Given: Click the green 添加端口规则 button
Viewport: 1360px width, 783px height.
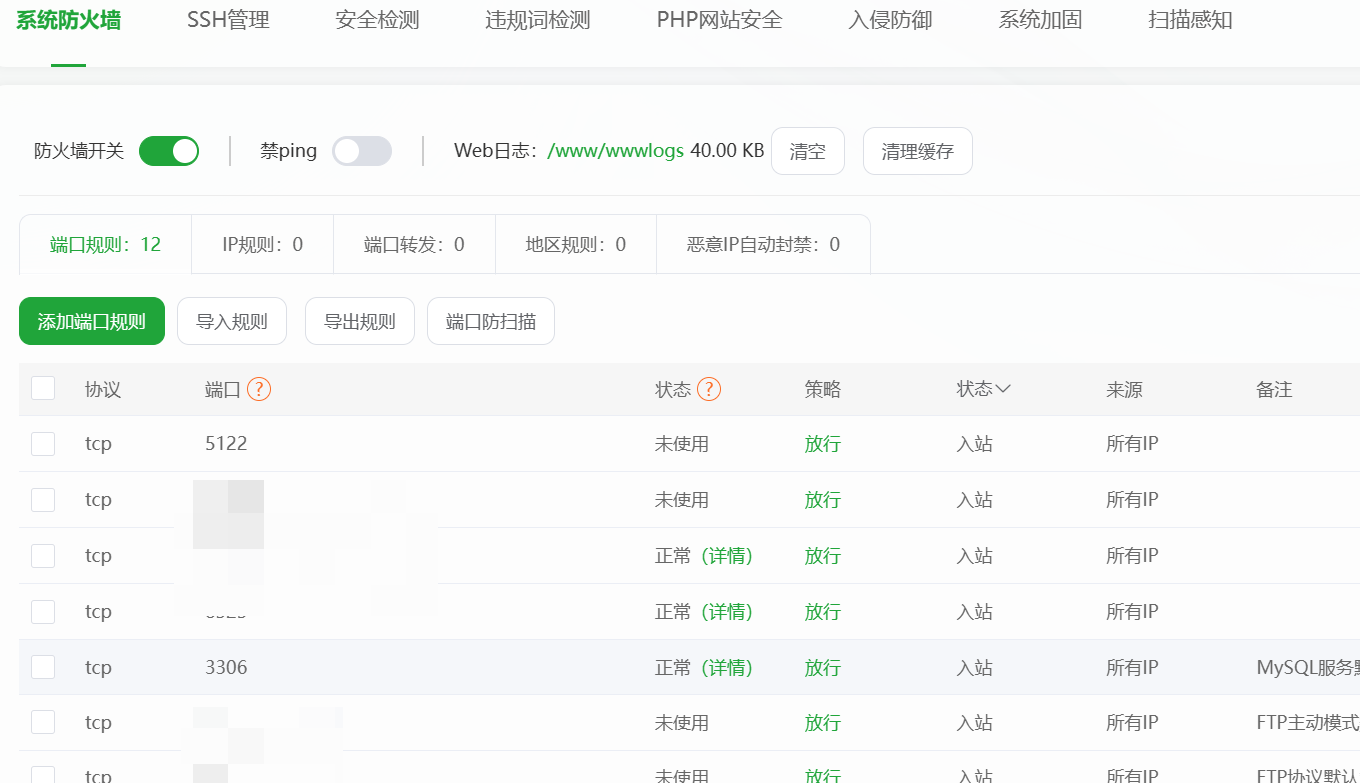Looking at the screenshot, I should coord(92,321).
